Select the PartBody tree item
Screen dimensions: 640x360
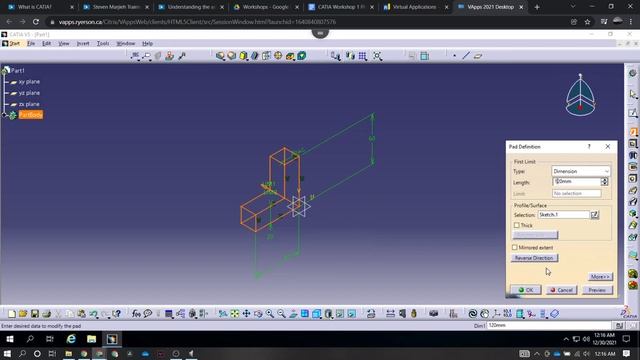(31, 115)
